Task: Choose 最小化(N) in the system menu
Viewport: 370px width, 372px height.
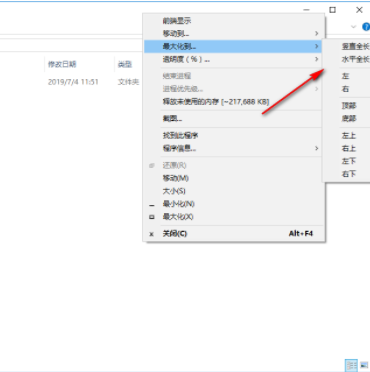Action: click(x=233, y=204)
